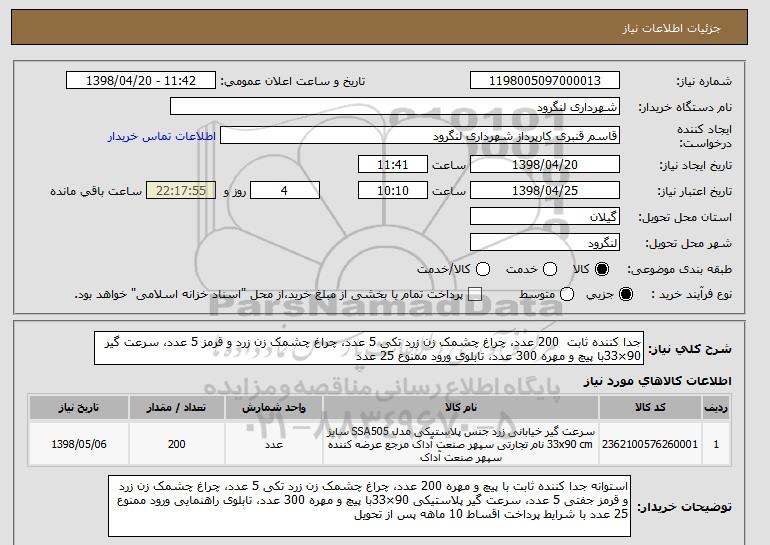This screenshot has width=770, height=545.
Task: Click the شماره نیاز label
Action: pos(704,82)
